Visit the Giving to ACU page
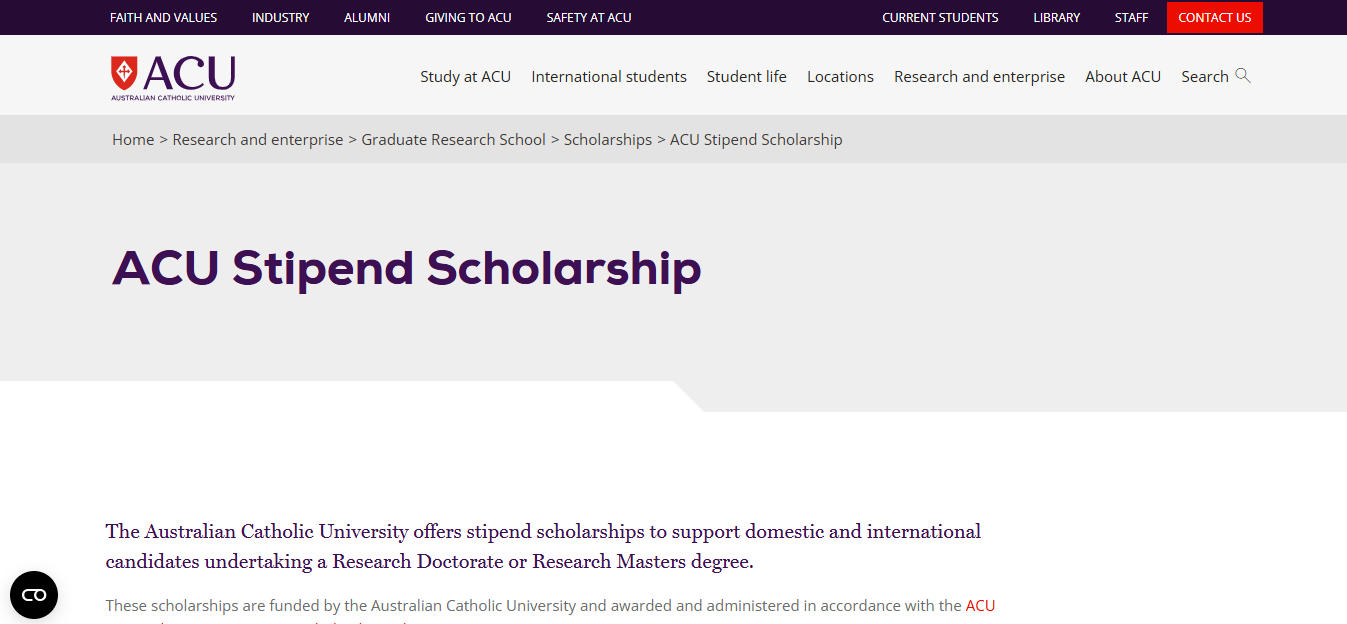The width and height of the screenshot is (1347, 624). [468, 17]
